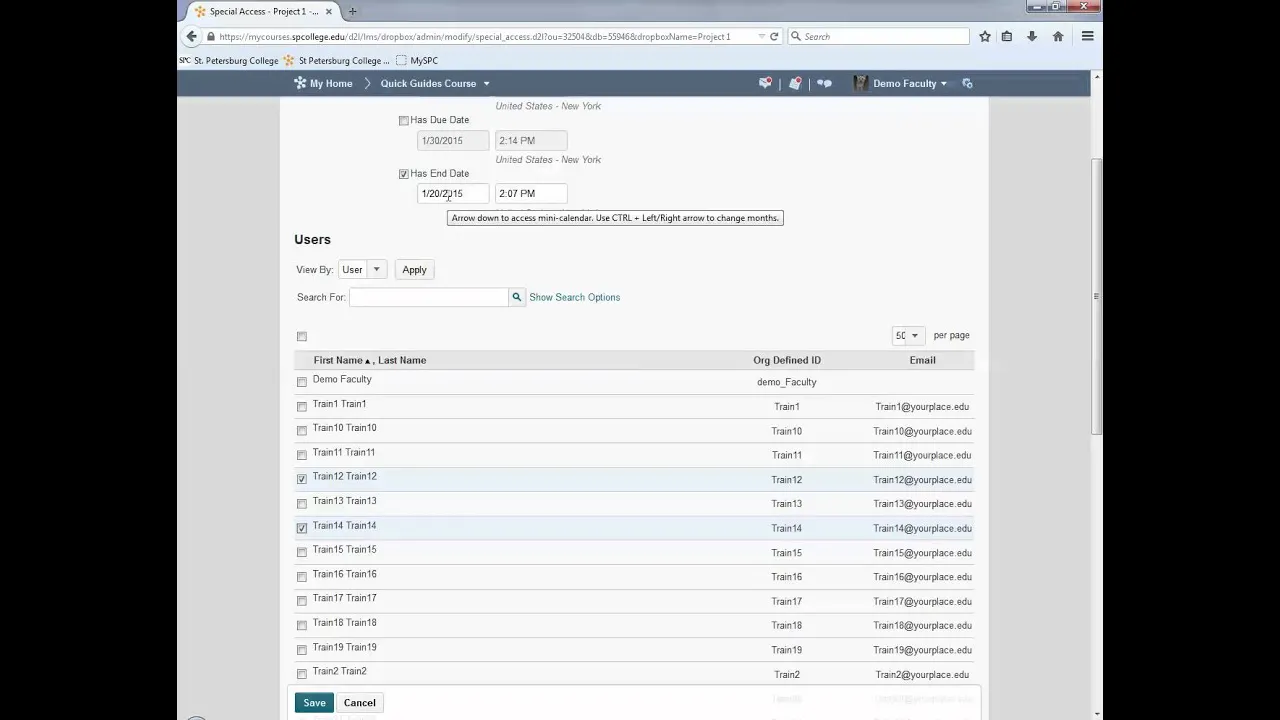Change the per page count dropdown
Screen dimensions: 1280x720
coord(907,336)
